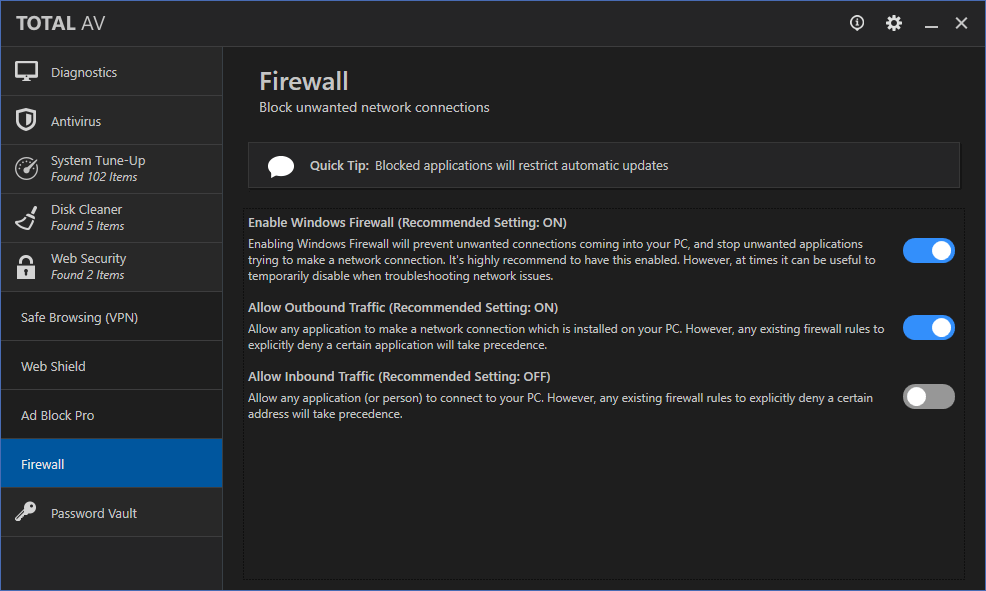Select the Firewall sidebar item
Viewport: 986px width, 591px height.
click(111, 464)
